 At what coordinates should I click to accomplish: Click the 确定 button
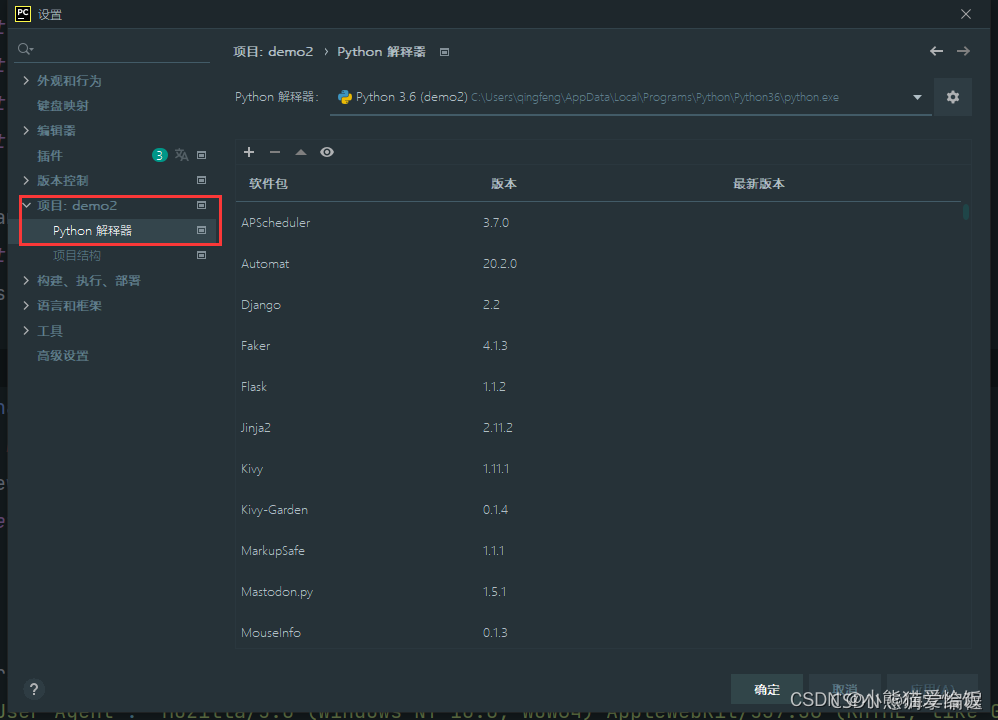pos(766,689)
